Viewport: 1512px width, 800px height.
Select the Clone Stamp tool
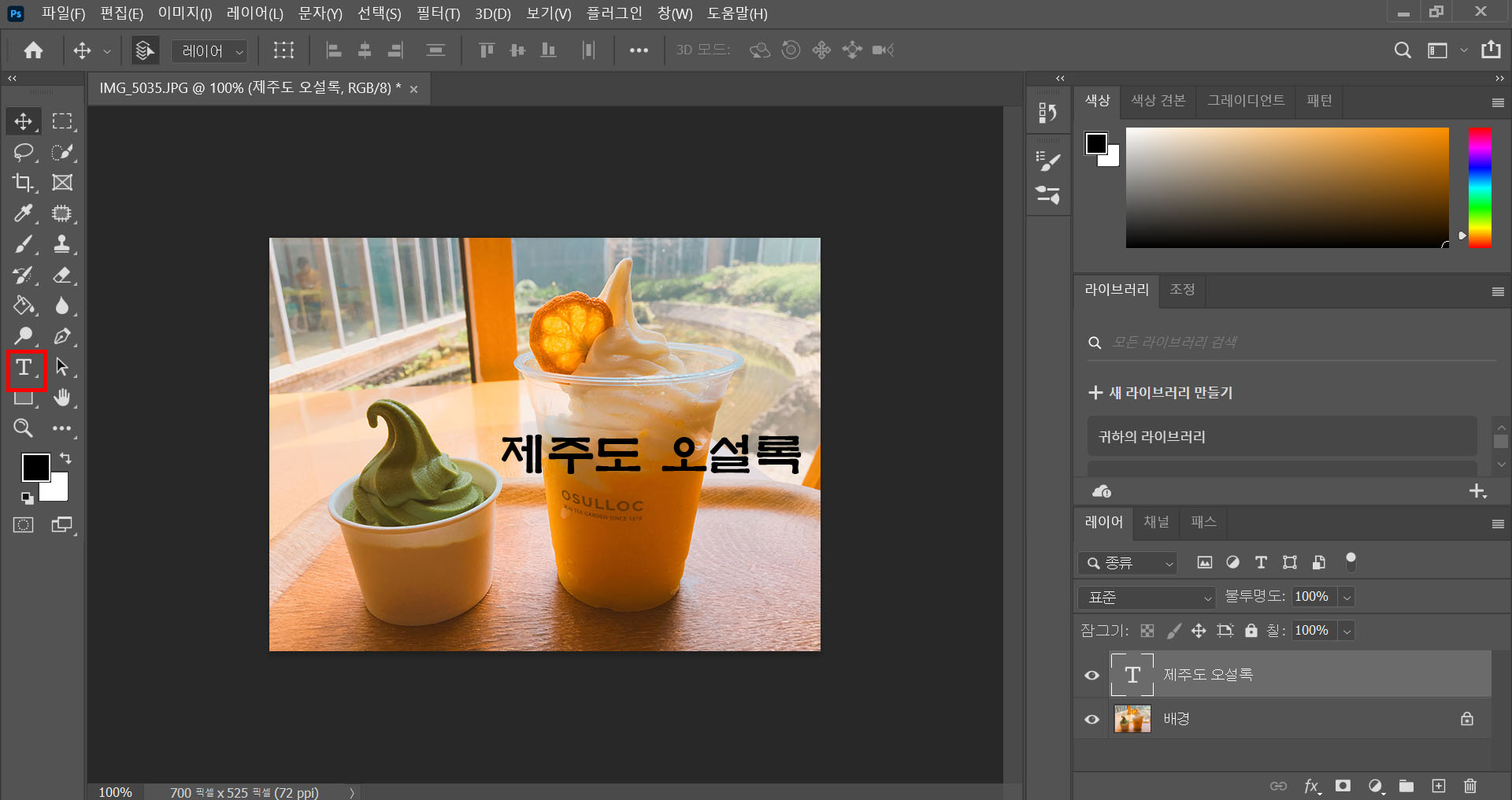[62, 244]
